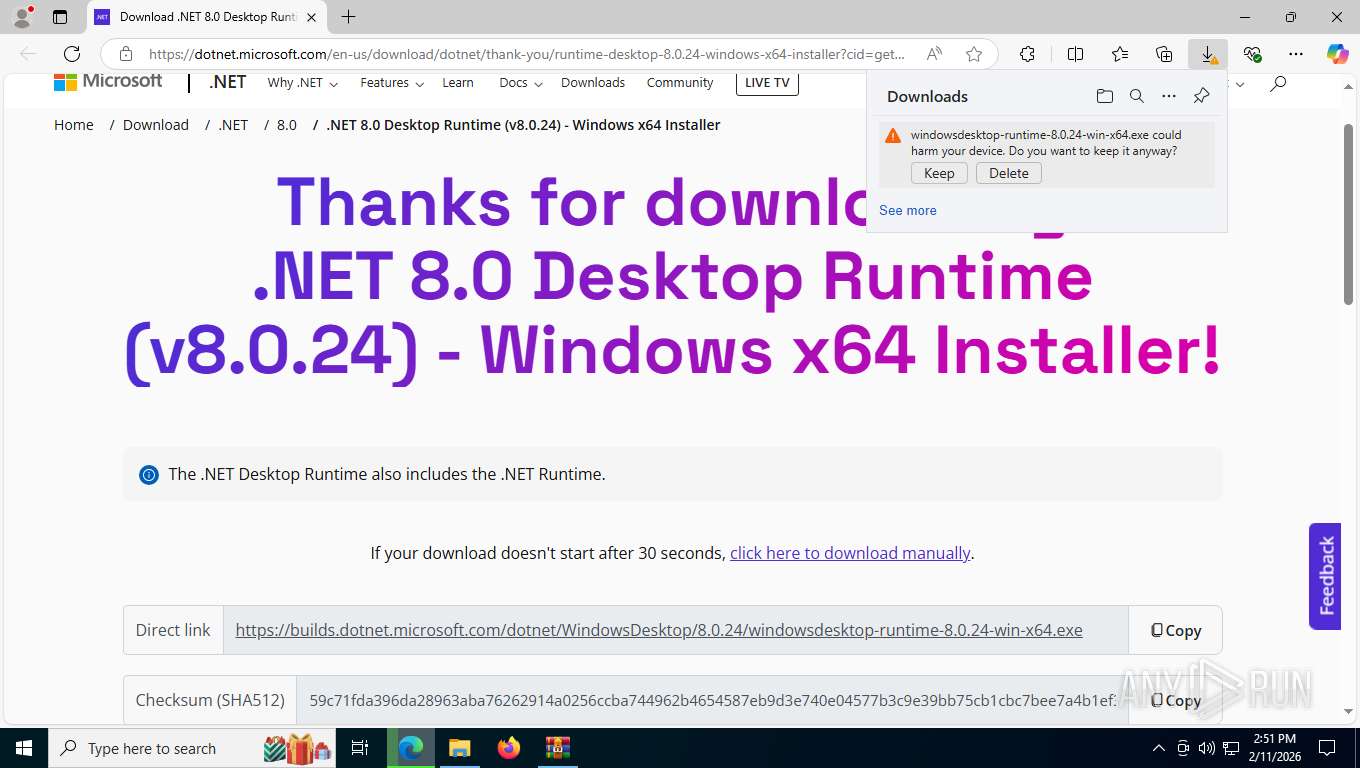Expand the Why .NET menu
1360x768 pixels.
pyautogui.click(x=302, y=83)
